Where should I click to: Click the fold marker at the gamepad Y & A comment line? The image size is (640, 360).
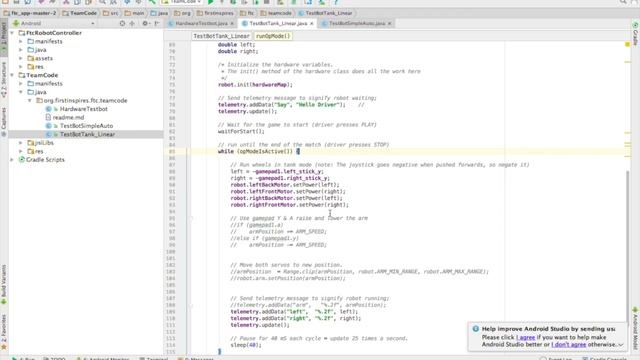191,218
